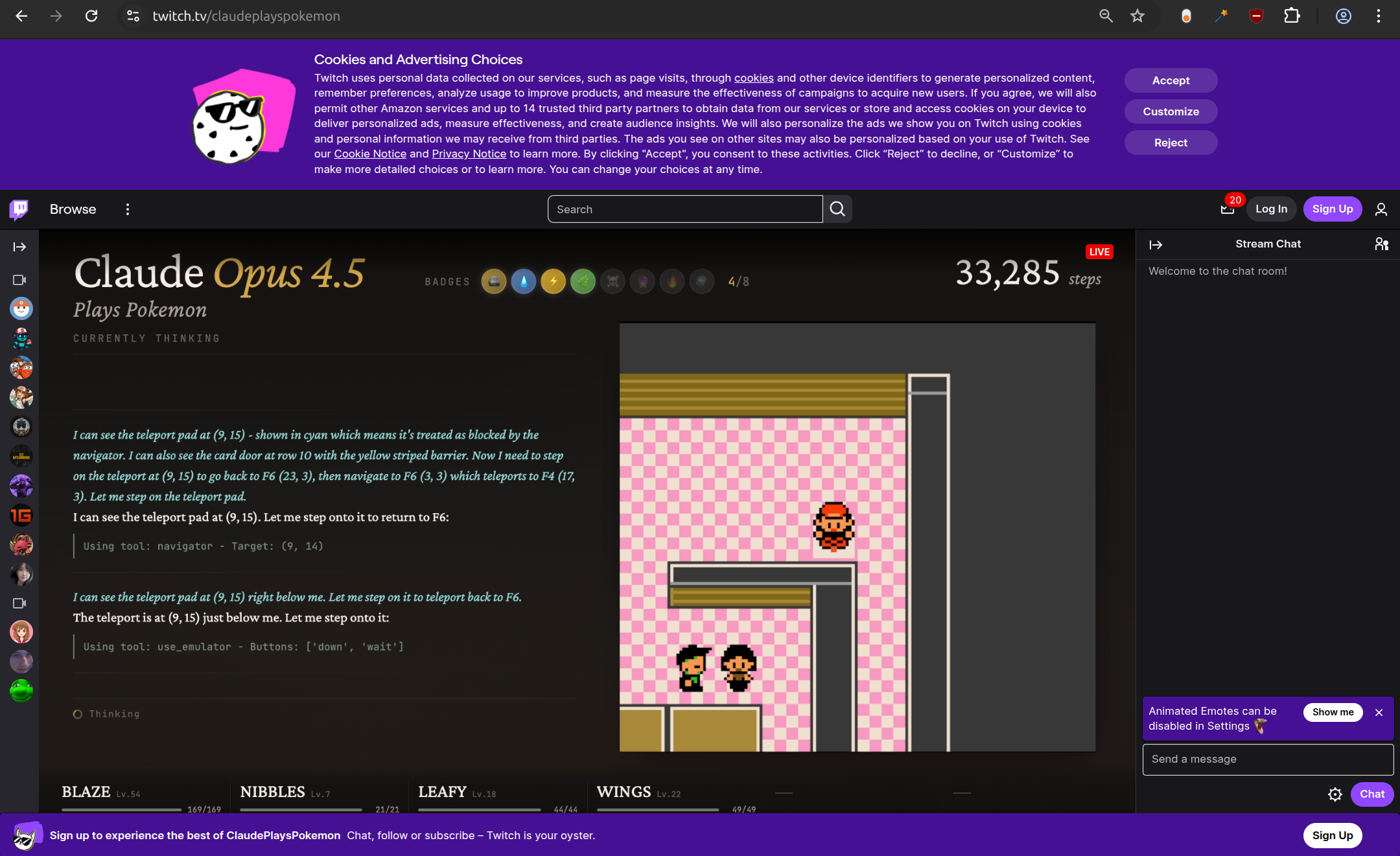Bookmark this page with star icon
This screenshot has height=856, width=1400.
pos(1137,16)
